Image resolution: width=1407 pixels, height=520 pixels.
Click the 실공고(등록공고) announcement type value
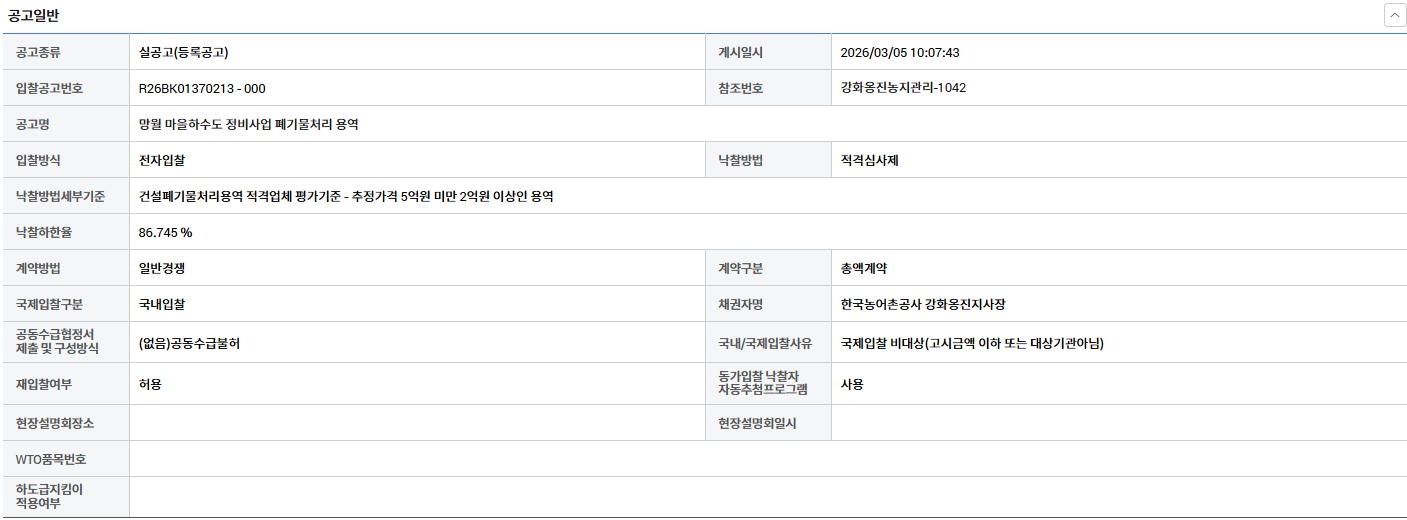(190, 52)
